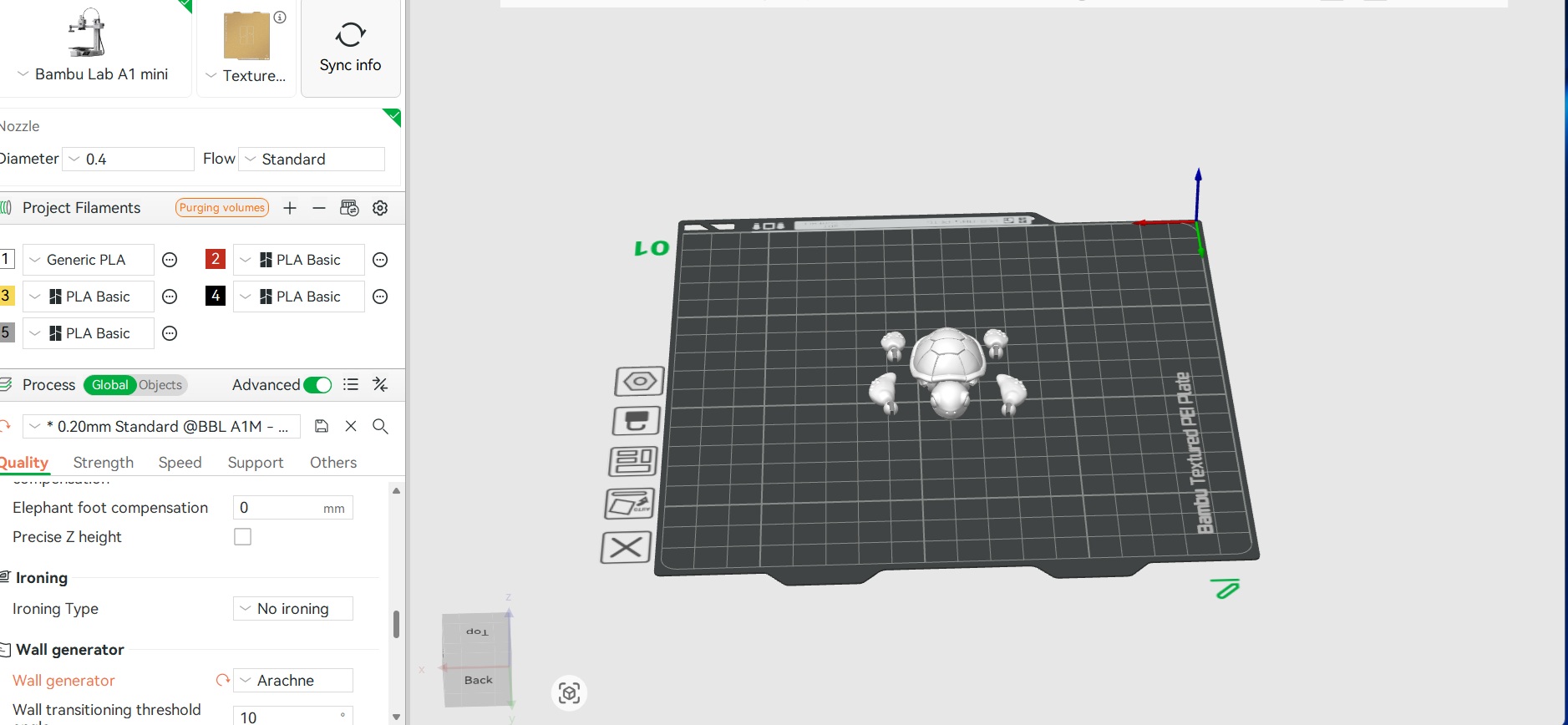1568x725 pixels.
Task: Search process settings with magnifier icon
Action: (380, 426)
